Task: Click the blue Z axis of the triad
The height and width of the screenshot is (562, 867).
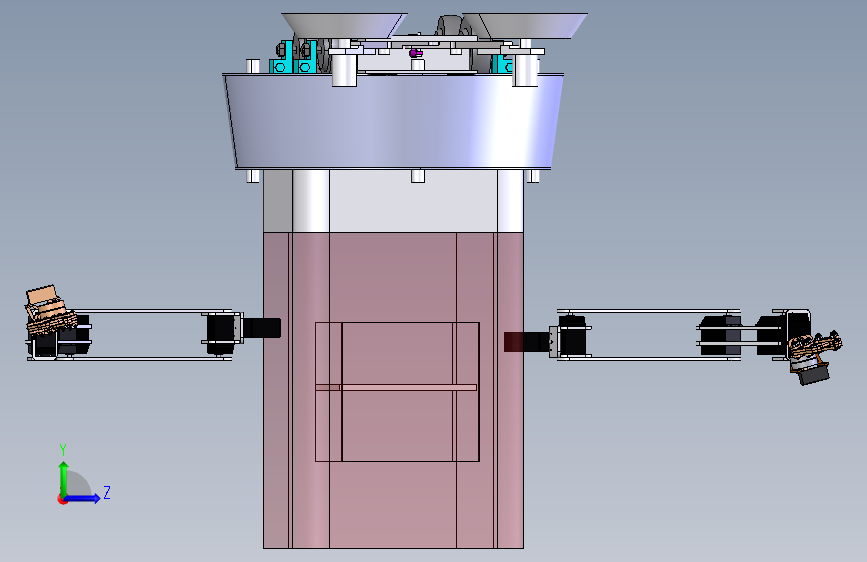Action: tap(83, 498)
